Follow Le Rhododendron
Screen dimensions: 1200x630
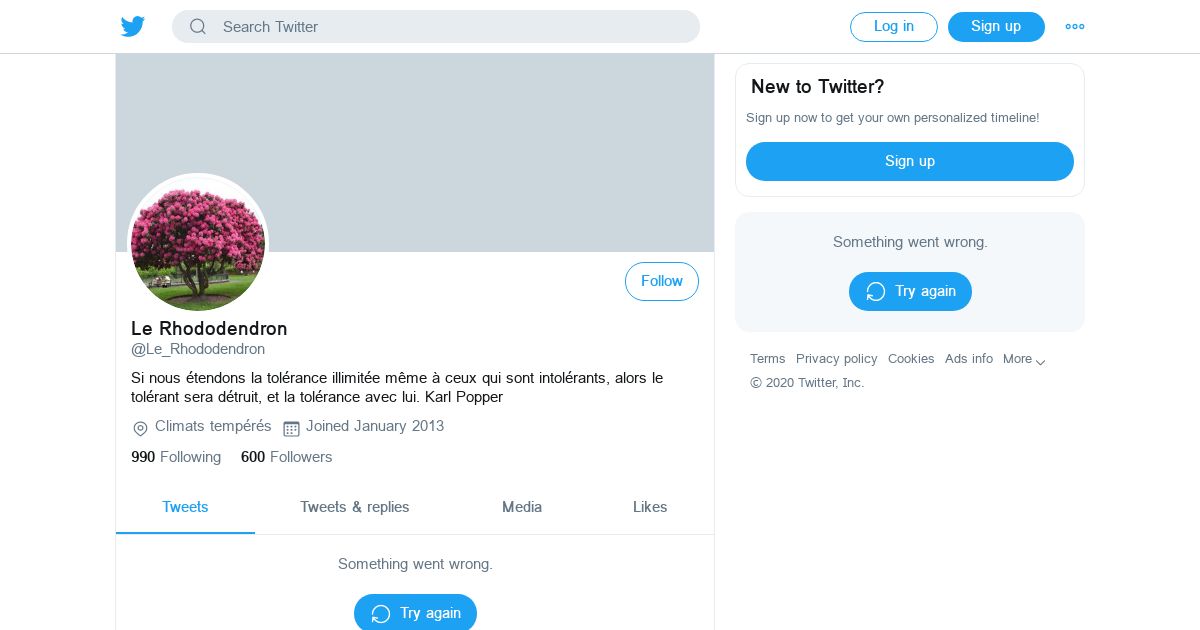(661, 282)
